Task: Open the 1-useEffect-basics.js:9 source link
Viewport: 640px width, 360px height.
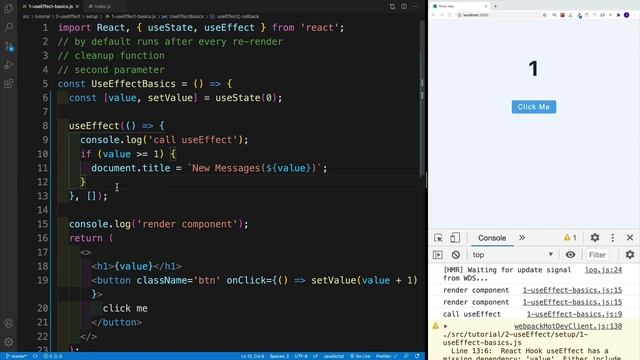Action: pos(574,314)
